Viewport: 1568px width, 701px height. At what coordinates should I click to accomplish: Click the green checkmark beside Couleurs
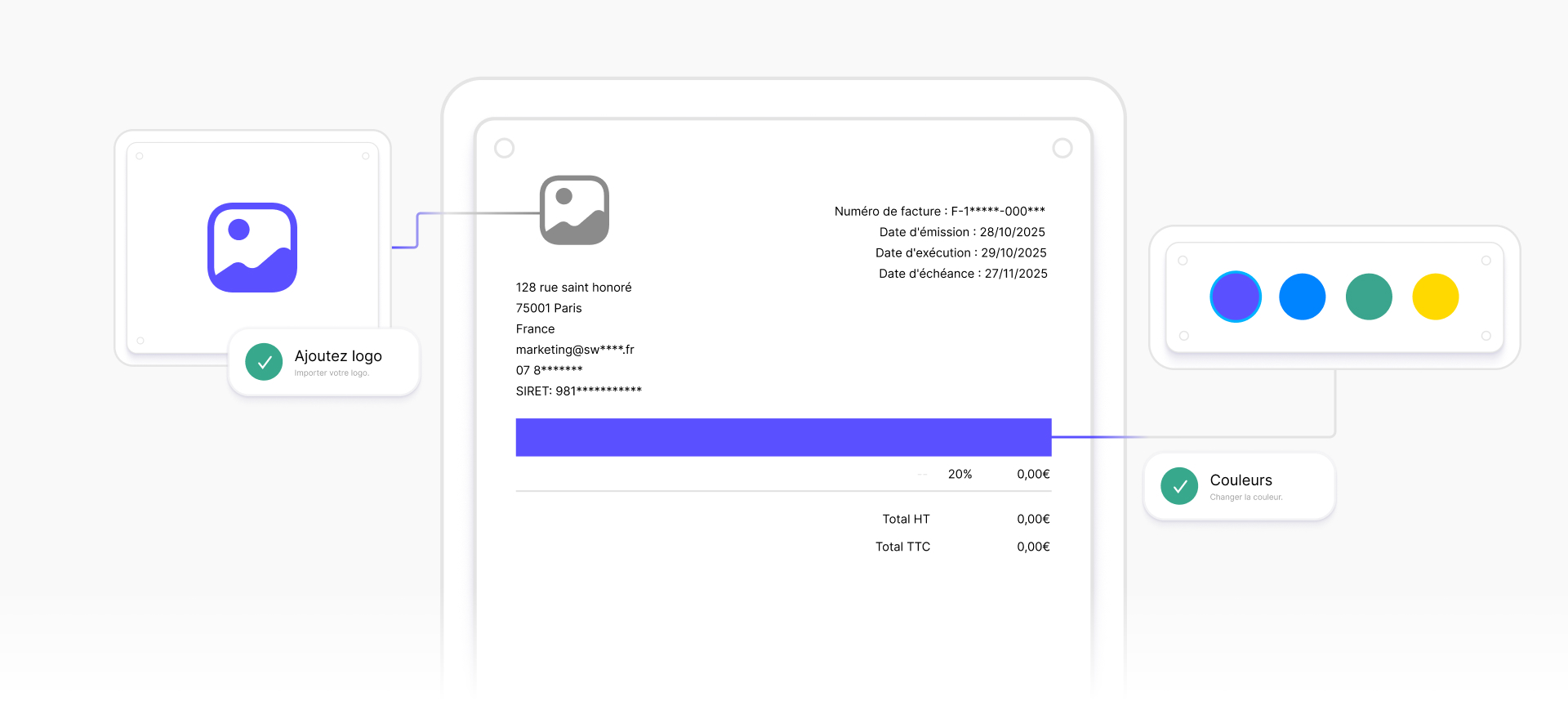[1179, 486]
